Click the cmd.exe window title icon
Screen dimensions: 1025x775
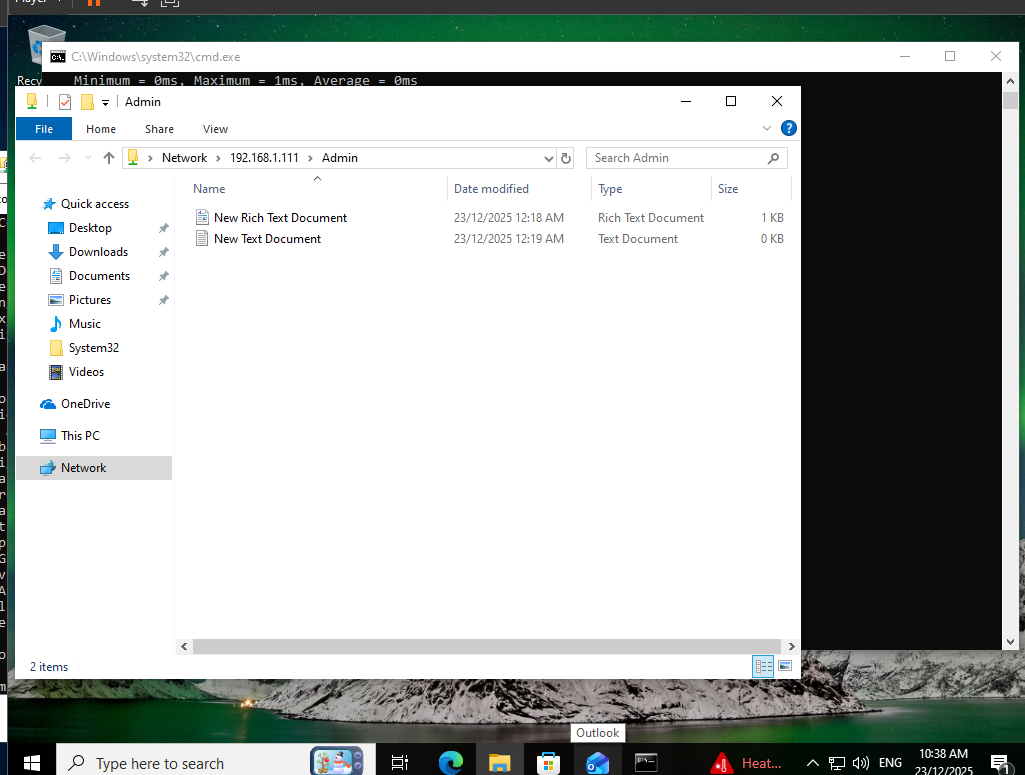click(x=58, y=57)
